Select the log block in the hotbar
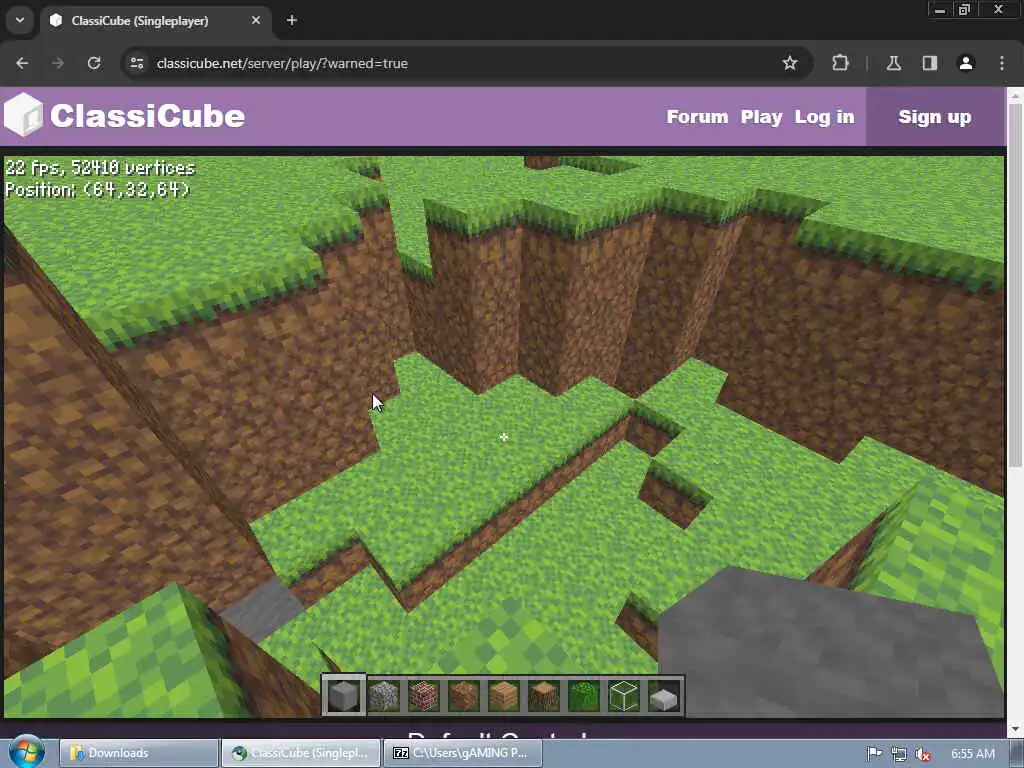Viewport: 1024px width, 768px height. coord(544,696)
